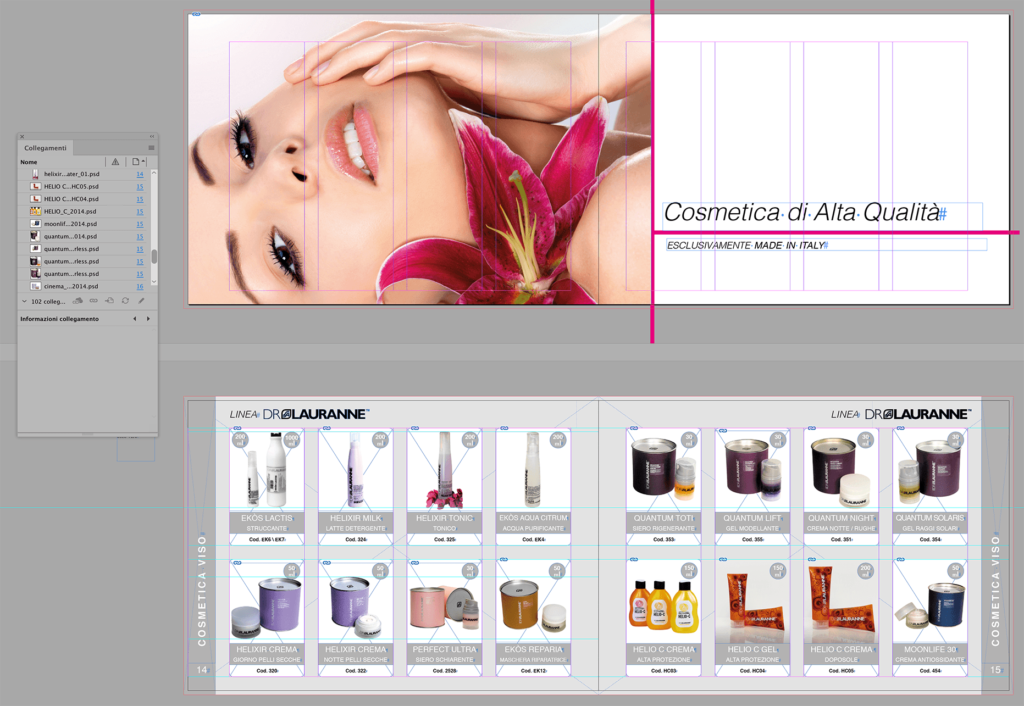The height and width of the screenshot is (706, 1024).
Task: Click the Cod. 353 code text
Action: click(x=664, y=539)
